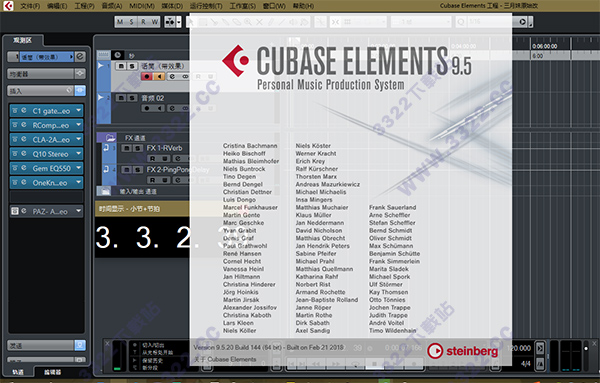Viewport: 600px width, 383px height.
Task: Expand the 插入 inserts section
Action: point(37,91)
